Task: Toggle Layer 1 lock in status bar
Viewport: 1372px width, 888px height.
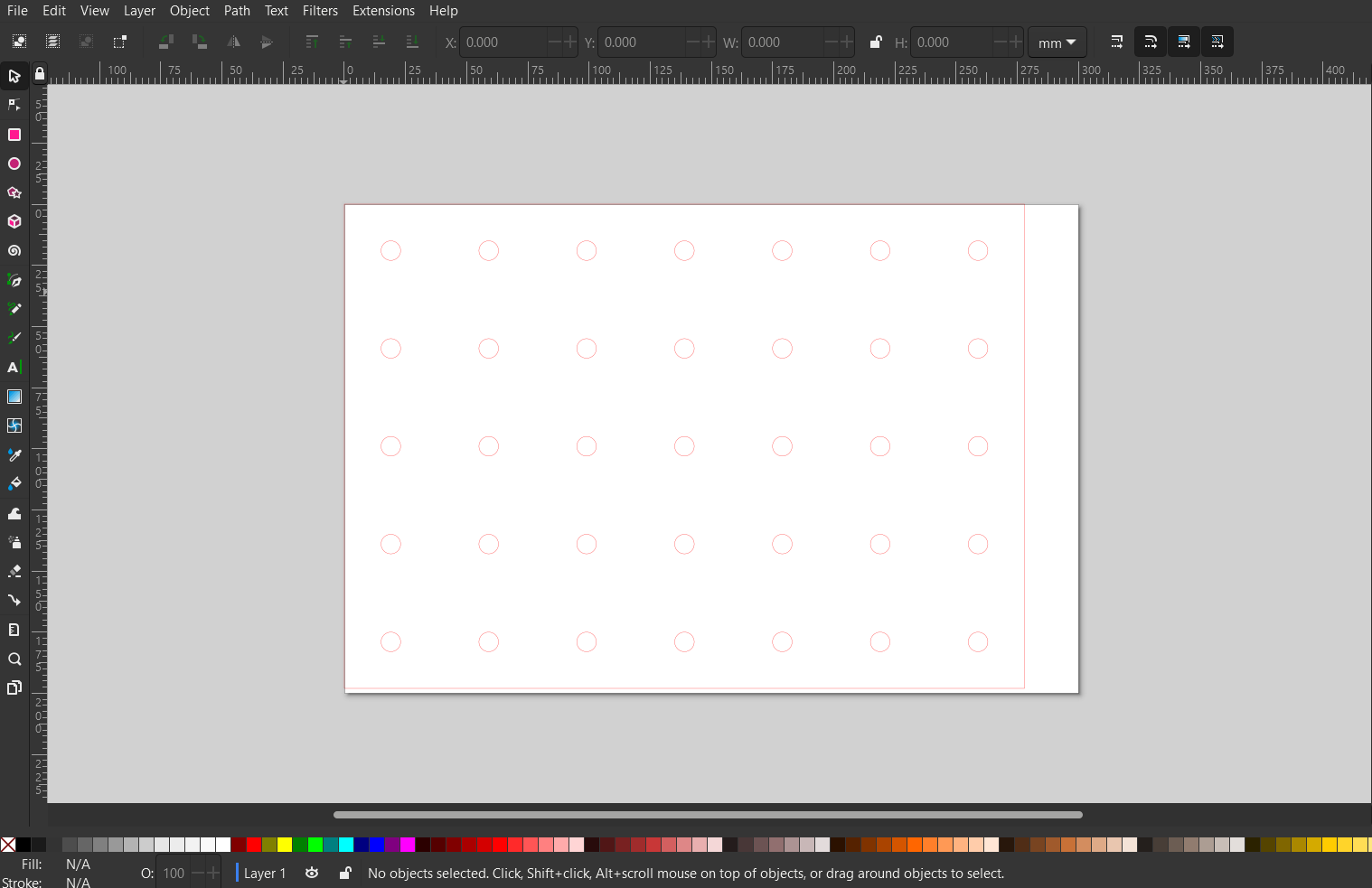Action: pyautogui.click(x=344, y=873)
